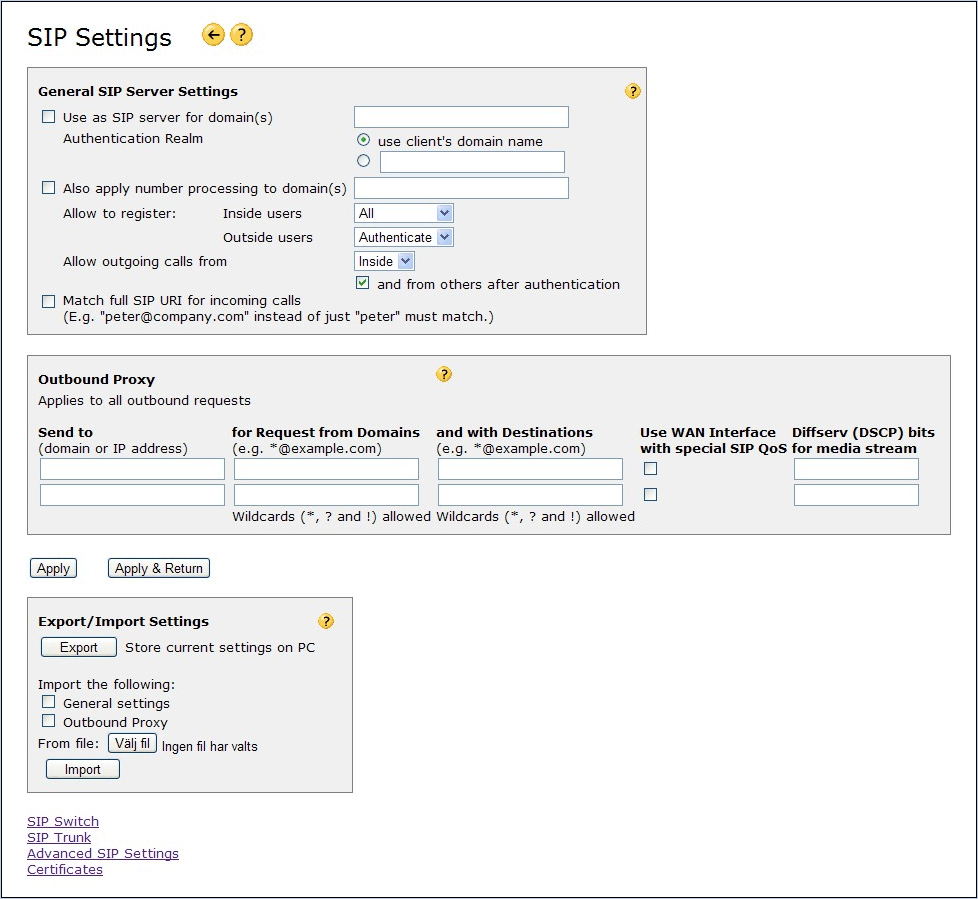Screen dimensions: 978x899
Task: Click the Apply & Return button
Action: pos(159,568)
